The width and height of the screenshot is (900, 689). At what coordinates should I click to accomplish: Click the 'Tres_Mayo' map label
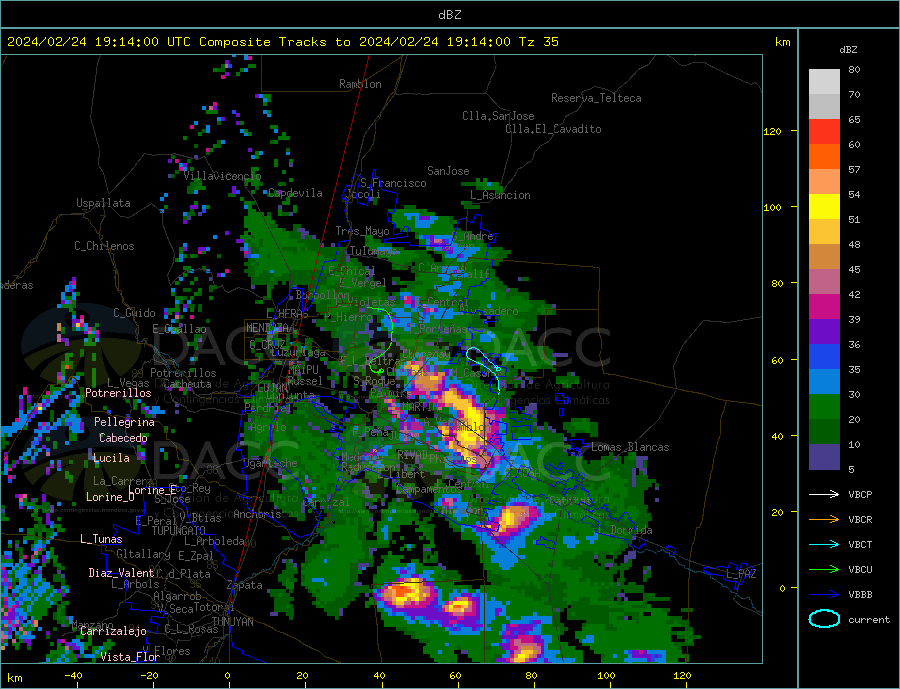pyautogui.click(x=362, y=231)
